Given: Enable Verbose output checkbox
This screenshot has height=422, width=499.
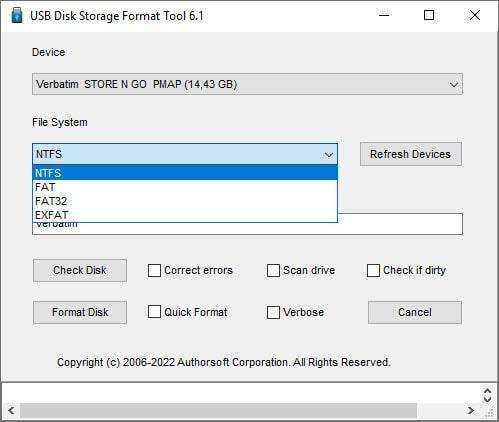Looking at the screenshot, I should 273,312.
